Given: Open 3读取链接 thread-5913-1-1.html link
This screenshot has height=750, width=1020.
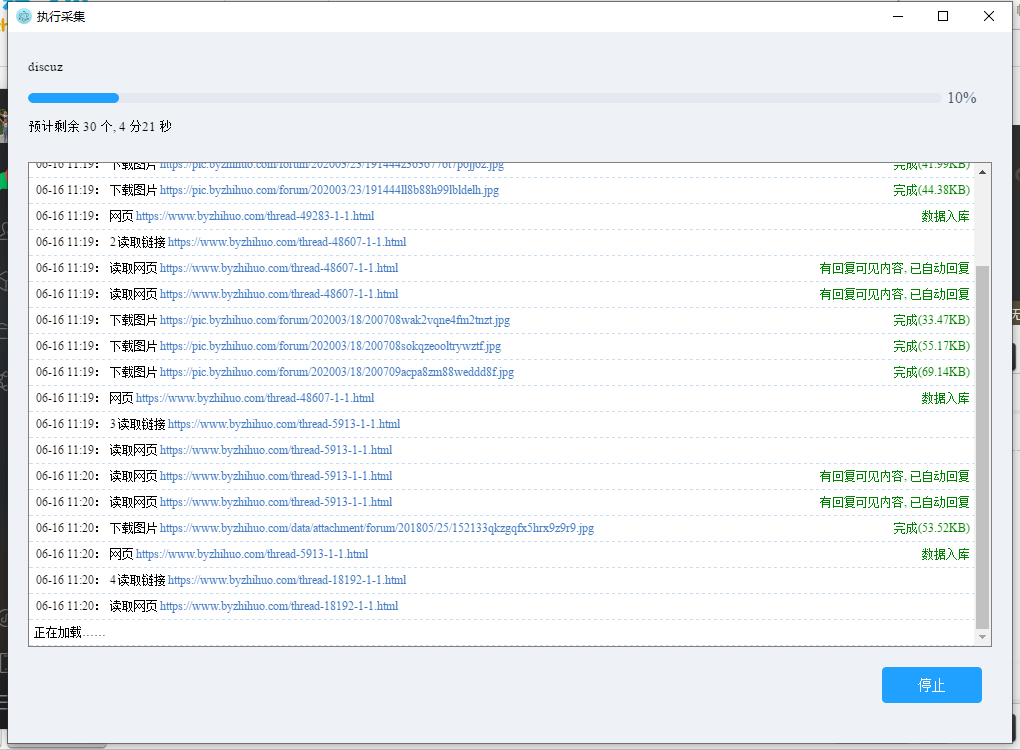Looking at the screenshot, I should point(284,424).
